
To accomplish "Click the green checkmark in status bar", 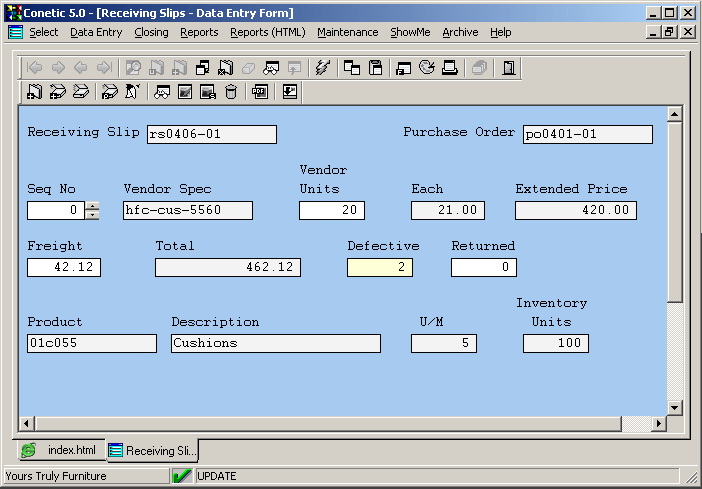I will tap(181, 476).
